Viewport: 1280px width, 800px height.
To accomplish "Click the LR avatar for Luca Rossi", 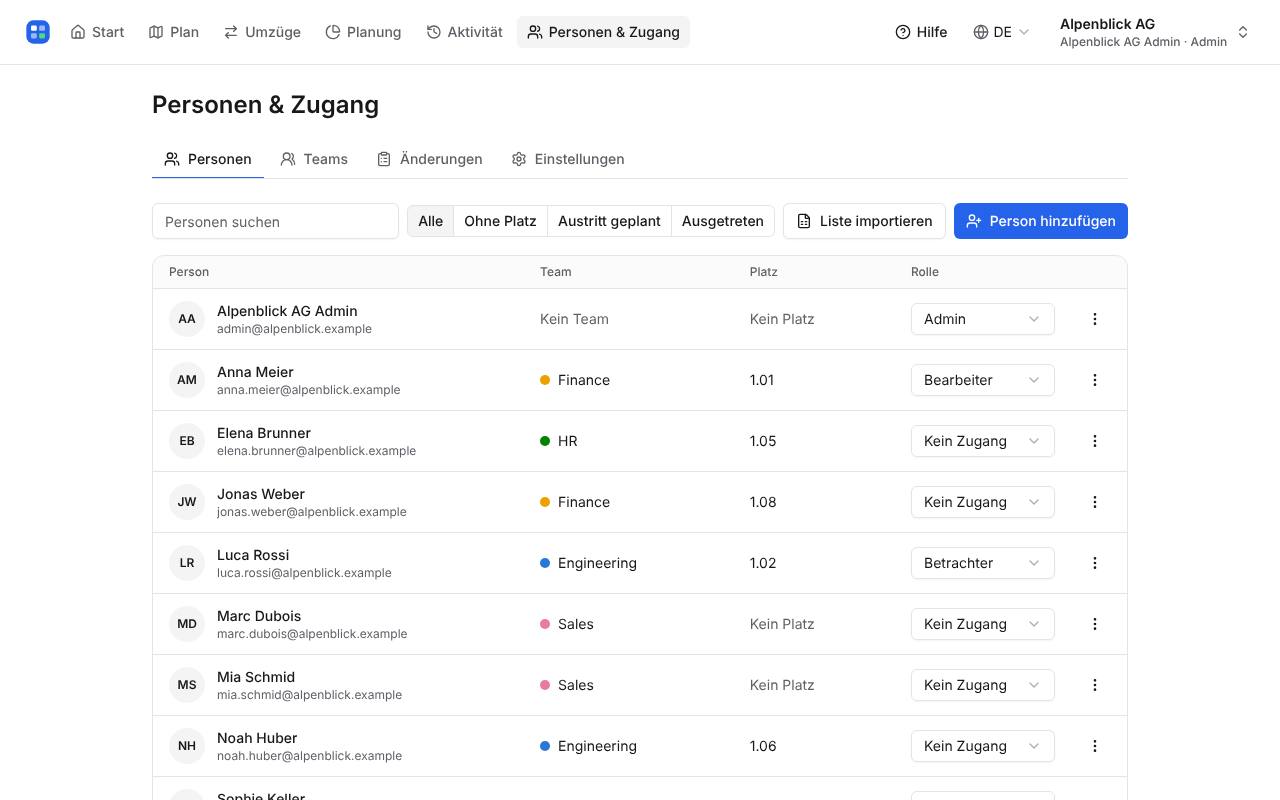I will click(187, 563).
